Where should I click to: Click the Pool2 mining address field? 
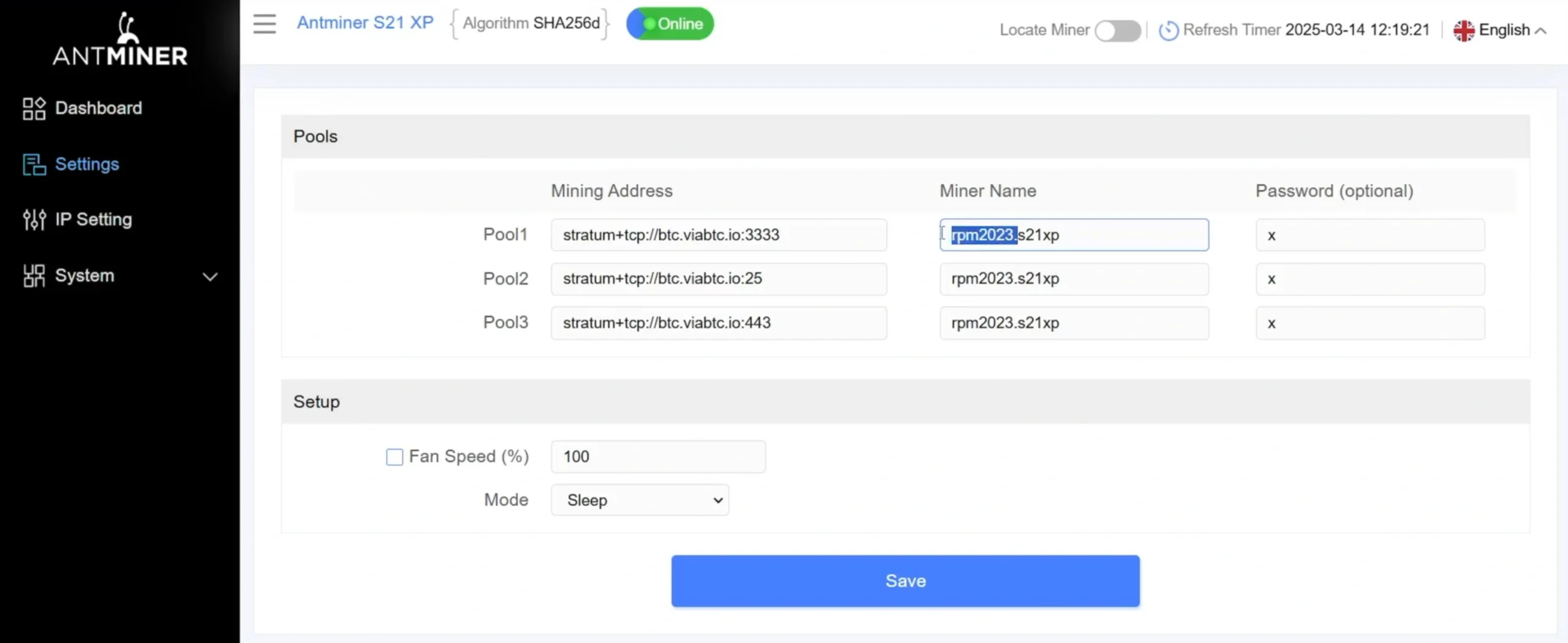(x=718, y=279)
